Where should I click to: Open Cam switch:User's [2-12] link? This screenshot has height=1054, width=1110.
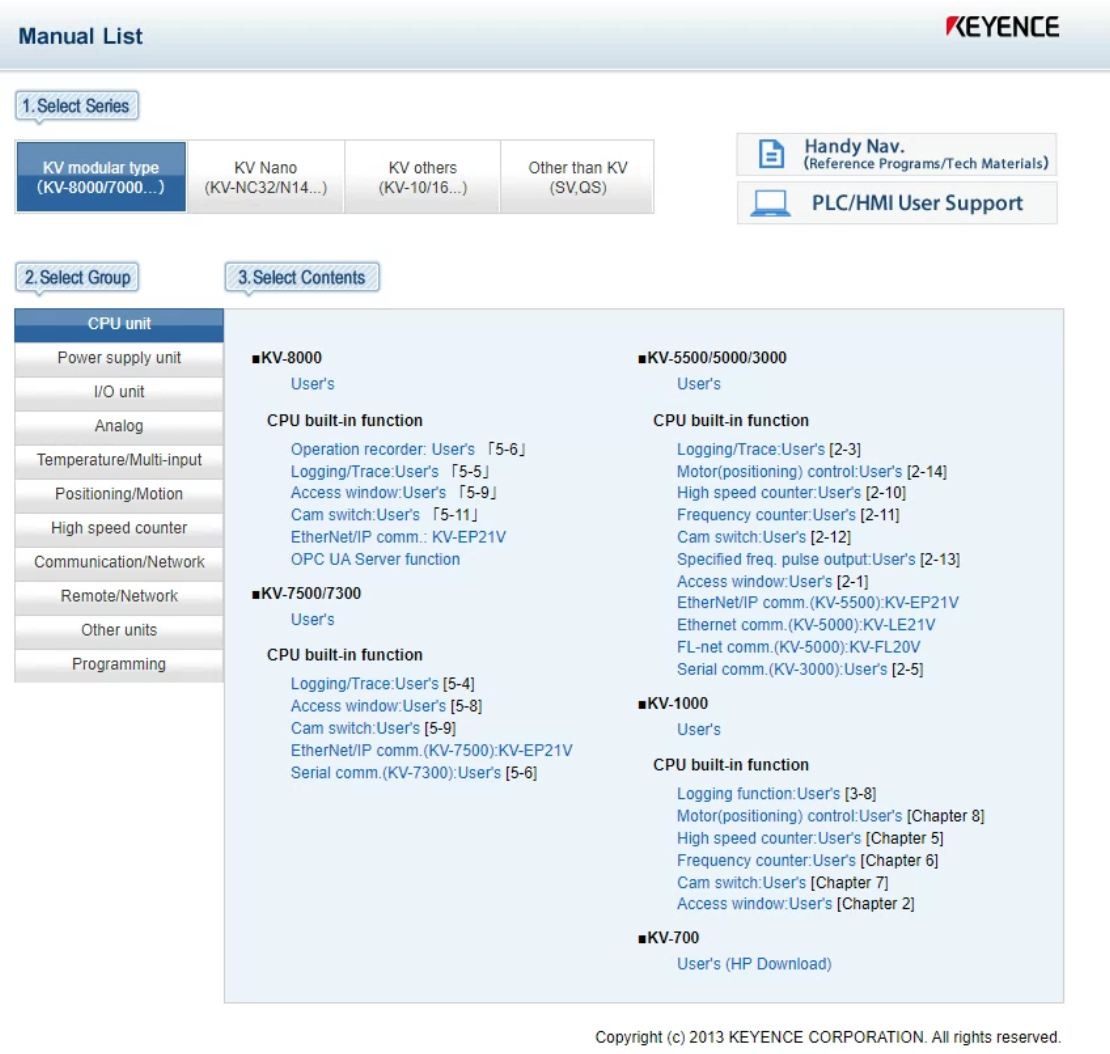coord(741,537)
